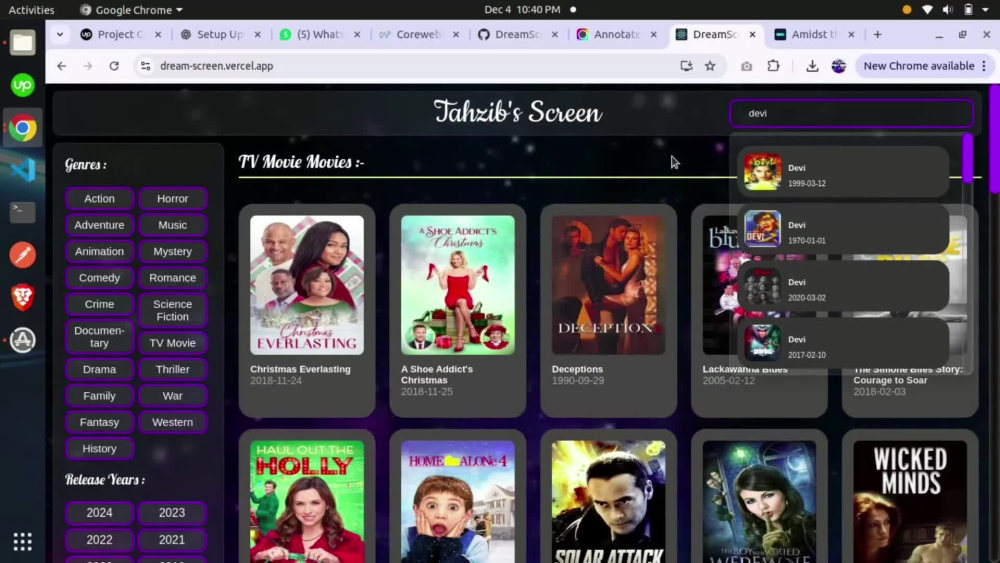Select the Animation genre
Viewport: 1000px width, 563px height.
[99, 251]
